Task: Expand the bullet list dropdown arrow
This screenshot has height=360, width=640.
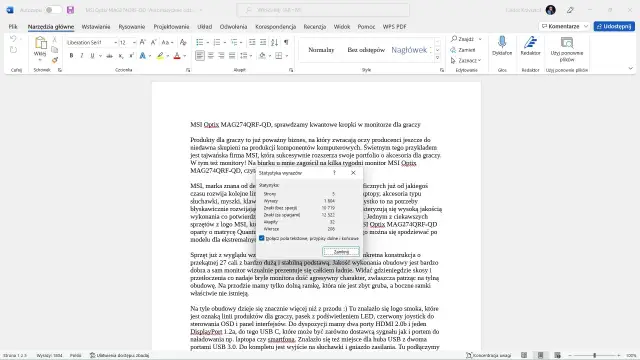Action: 207,42
